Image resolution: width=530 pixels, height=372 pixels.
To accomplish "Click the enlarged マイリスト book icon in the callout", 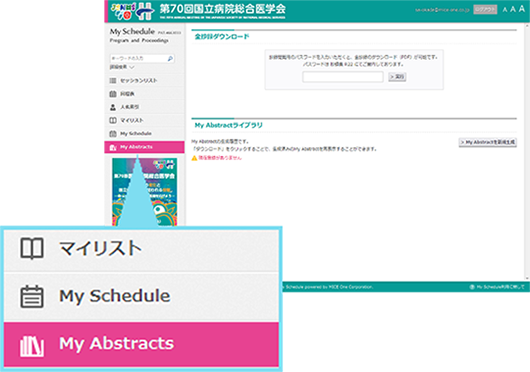I will pos(32,248).
